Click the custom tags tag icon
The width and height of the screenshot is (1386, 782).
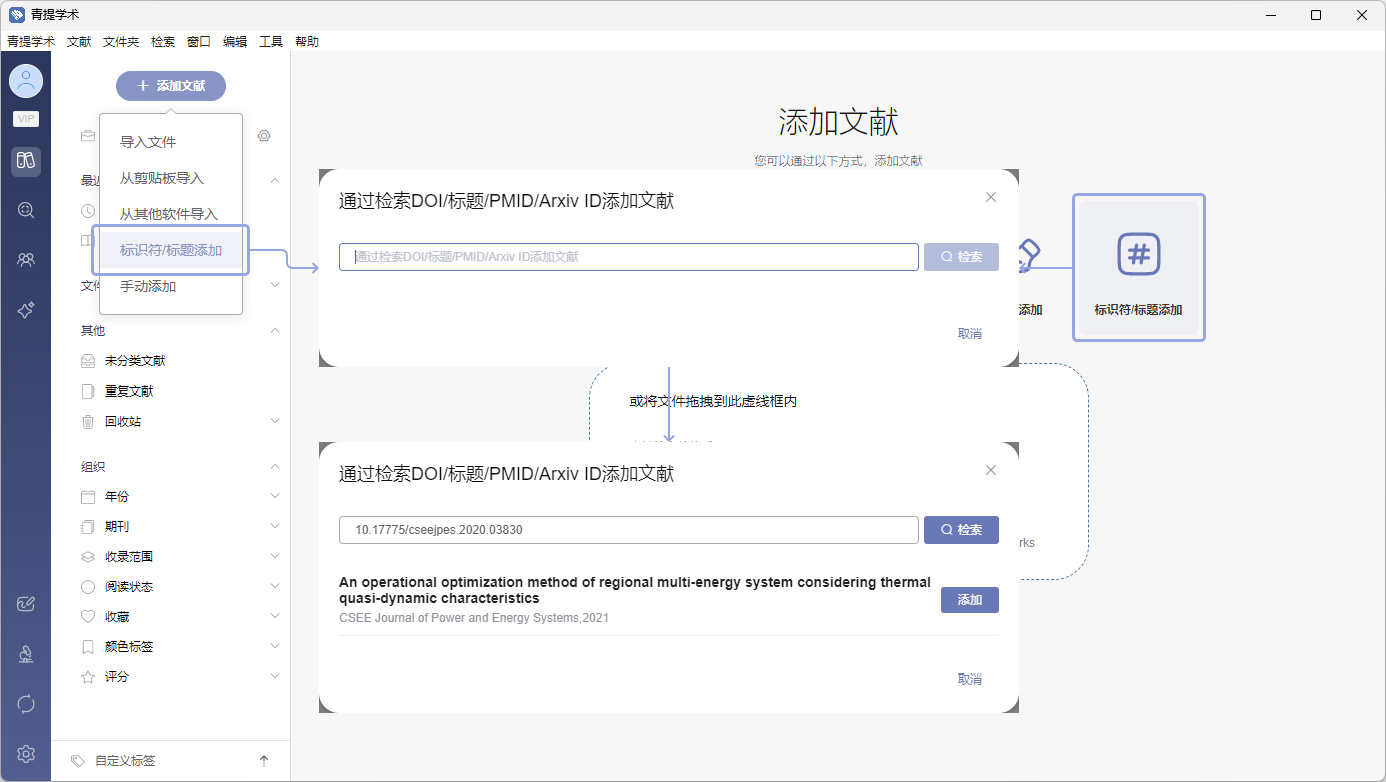[78, 761]
